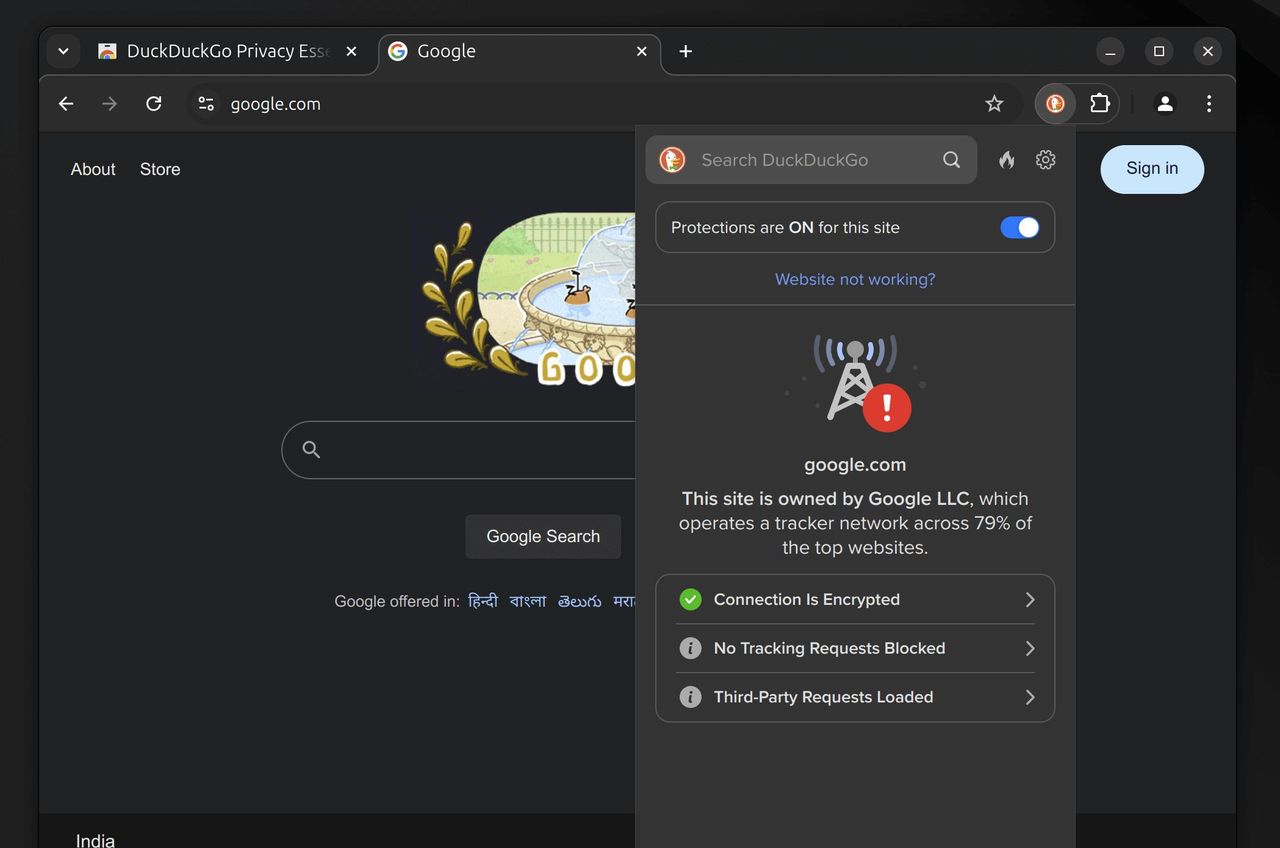This screenshot has width=1280, height=848.
Task: Click the green Connection Is Encrypted check icon
Action: 690,600
